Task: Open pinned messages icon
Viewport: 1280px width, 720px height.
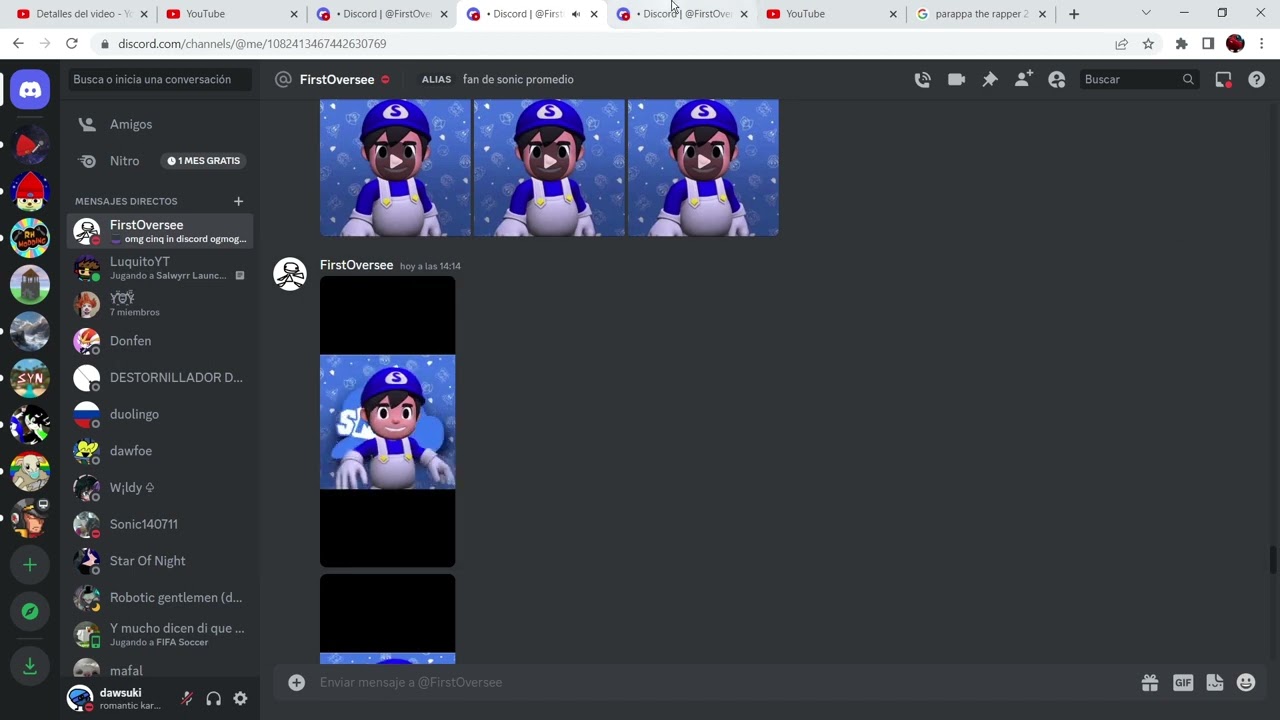Action: (x=990, y=79)
